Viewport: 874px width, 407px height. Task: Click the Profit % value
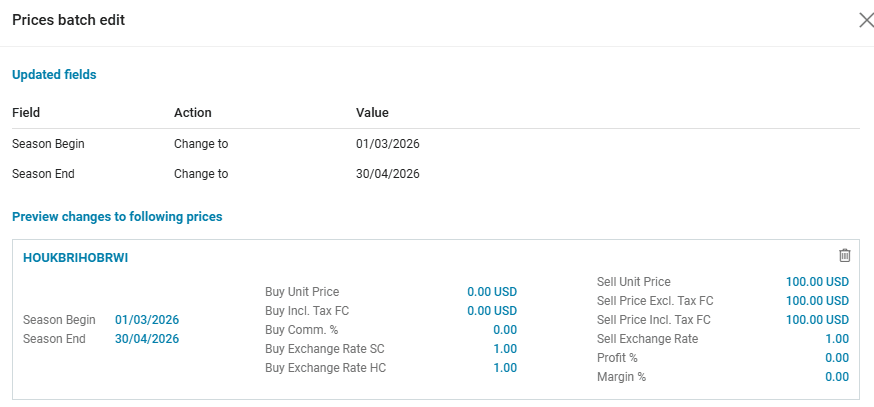[x=836, y=358]
